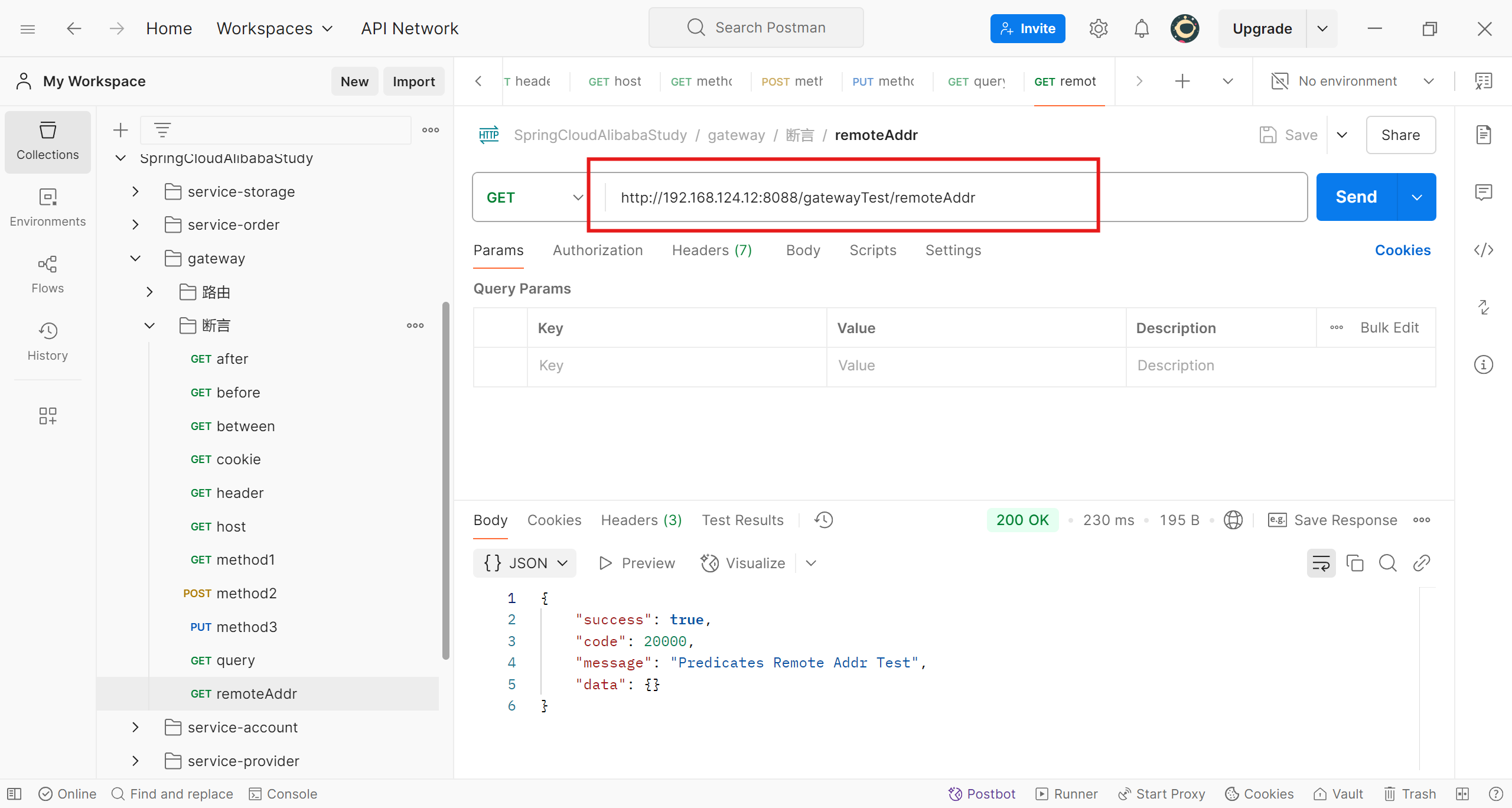1512x808 pixels.
Task: Click the code snippet icon
Action: pyautogui.click(x=1483, y=250)
